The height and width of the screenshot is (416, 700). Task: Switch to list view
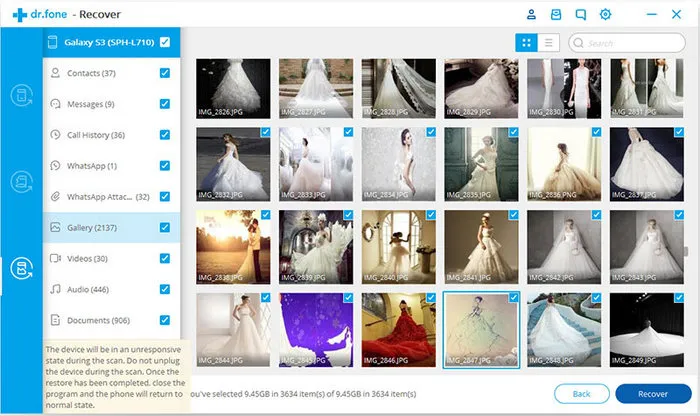click(x=548, y=42)
